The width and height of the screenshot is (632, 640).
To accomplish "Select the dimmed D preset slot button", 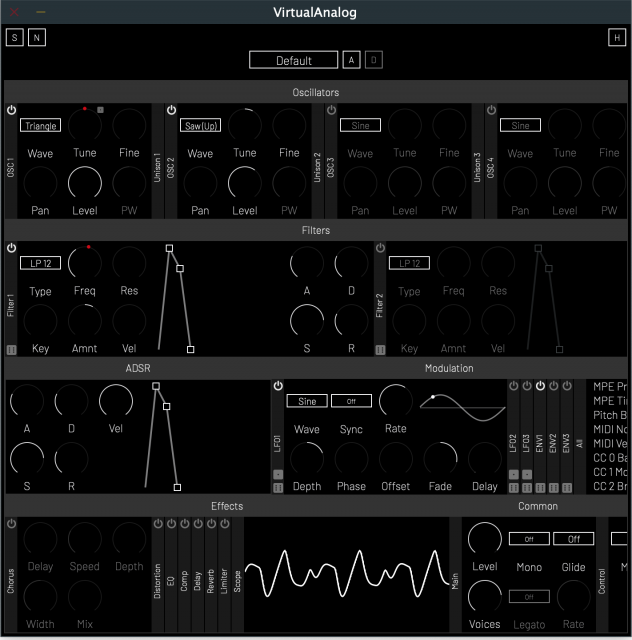I will pos(374,60).
